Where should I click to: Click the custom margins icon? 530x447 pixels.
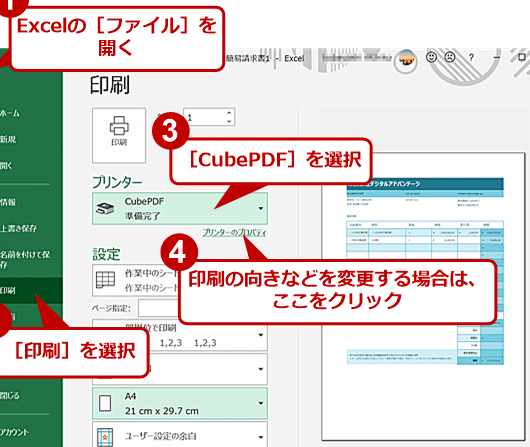tap(105, 437)
